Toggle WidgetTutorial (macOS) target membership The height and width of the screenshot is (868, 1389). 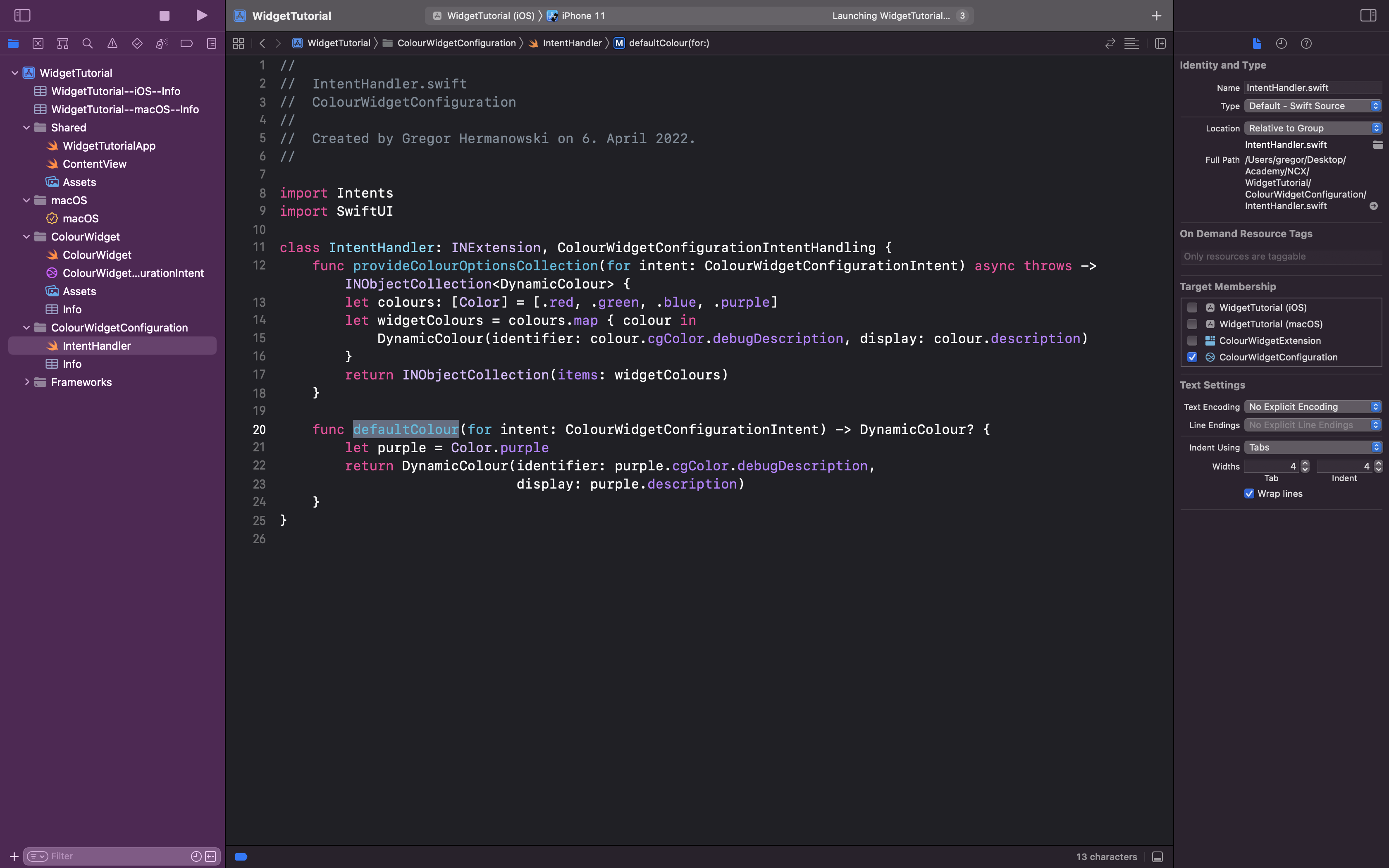coord(1191,324)
